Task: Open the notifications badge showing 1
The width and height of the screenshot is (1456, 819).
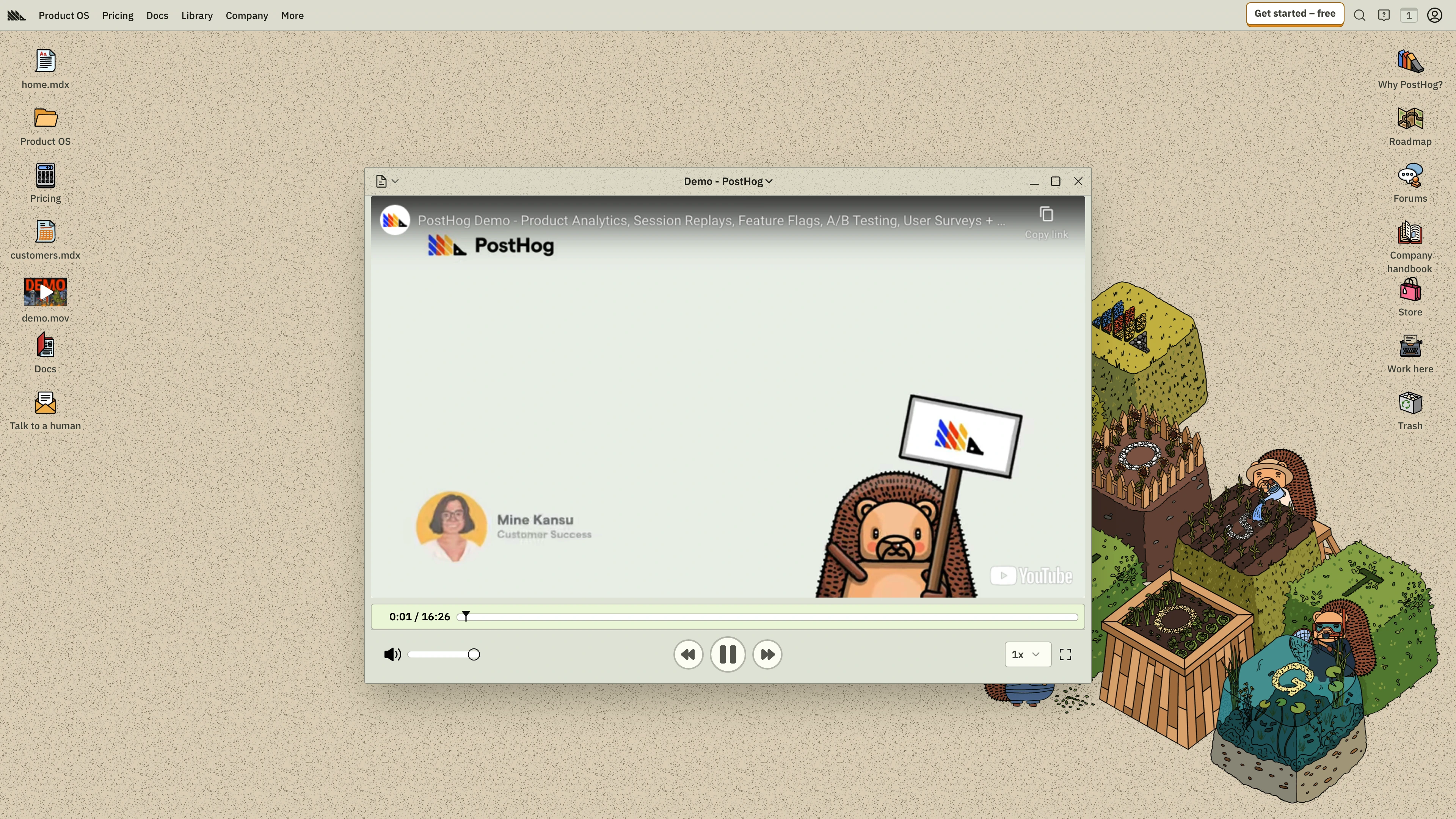Action: pyautogui.click(x=1409, y=15)
